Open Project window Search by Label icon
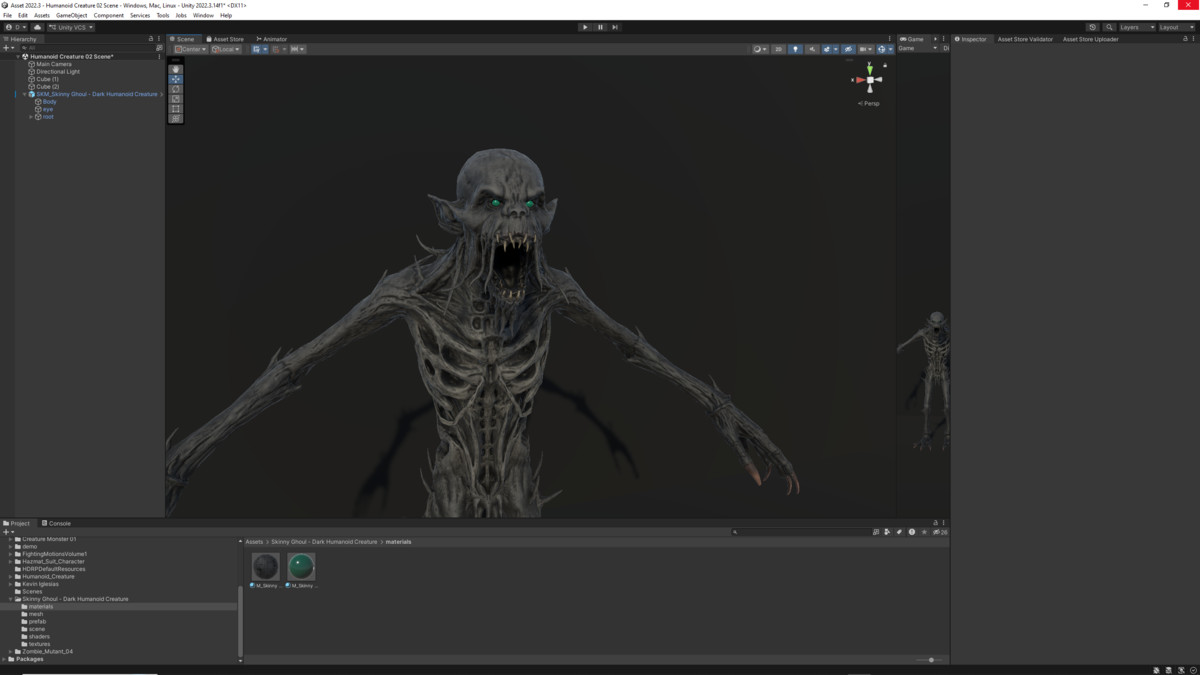This screenshot has height=675, width=1200. click(899, 532)
